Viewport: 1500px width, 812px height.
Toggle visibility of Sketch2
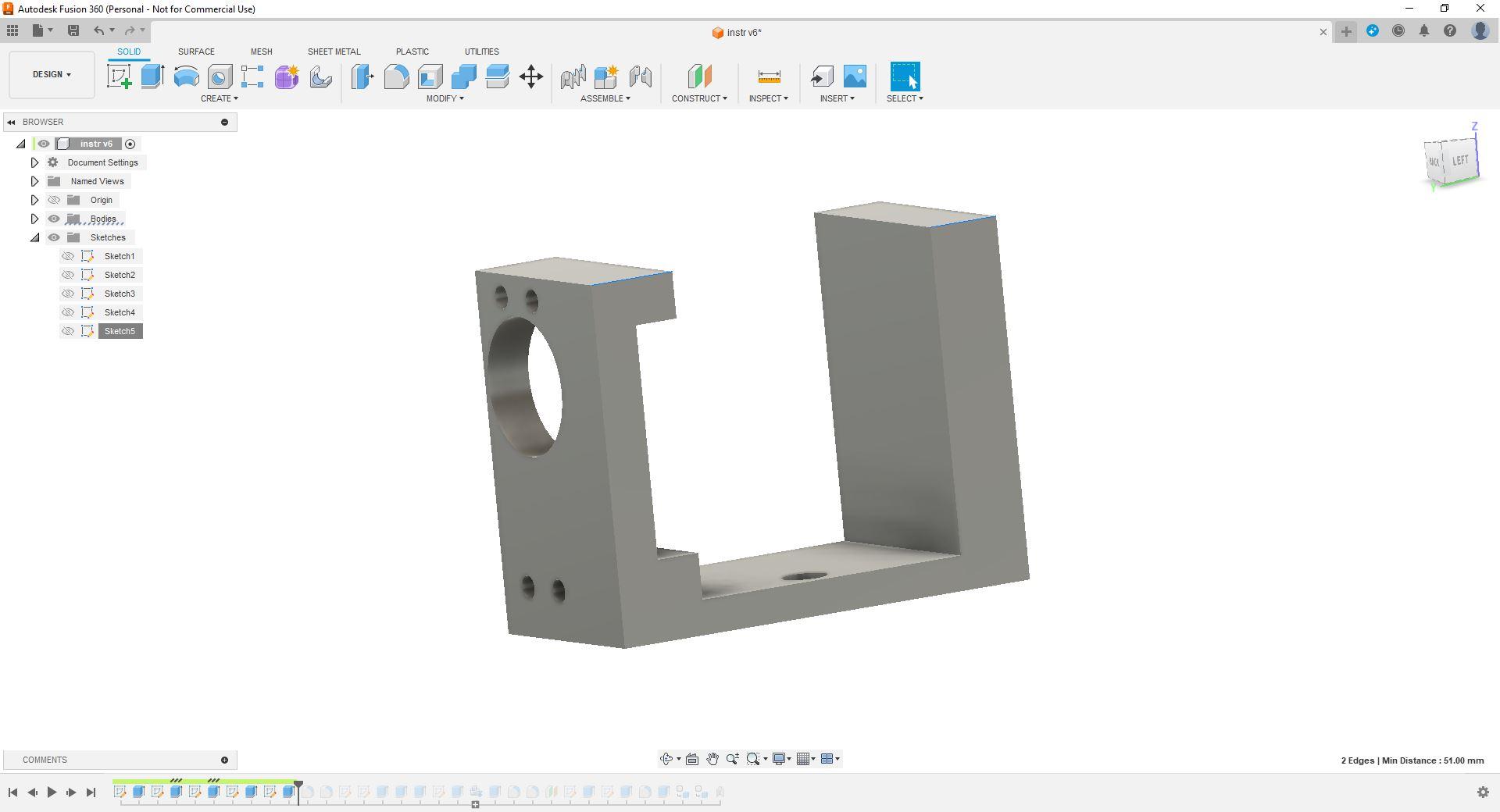tap(68, 275)
